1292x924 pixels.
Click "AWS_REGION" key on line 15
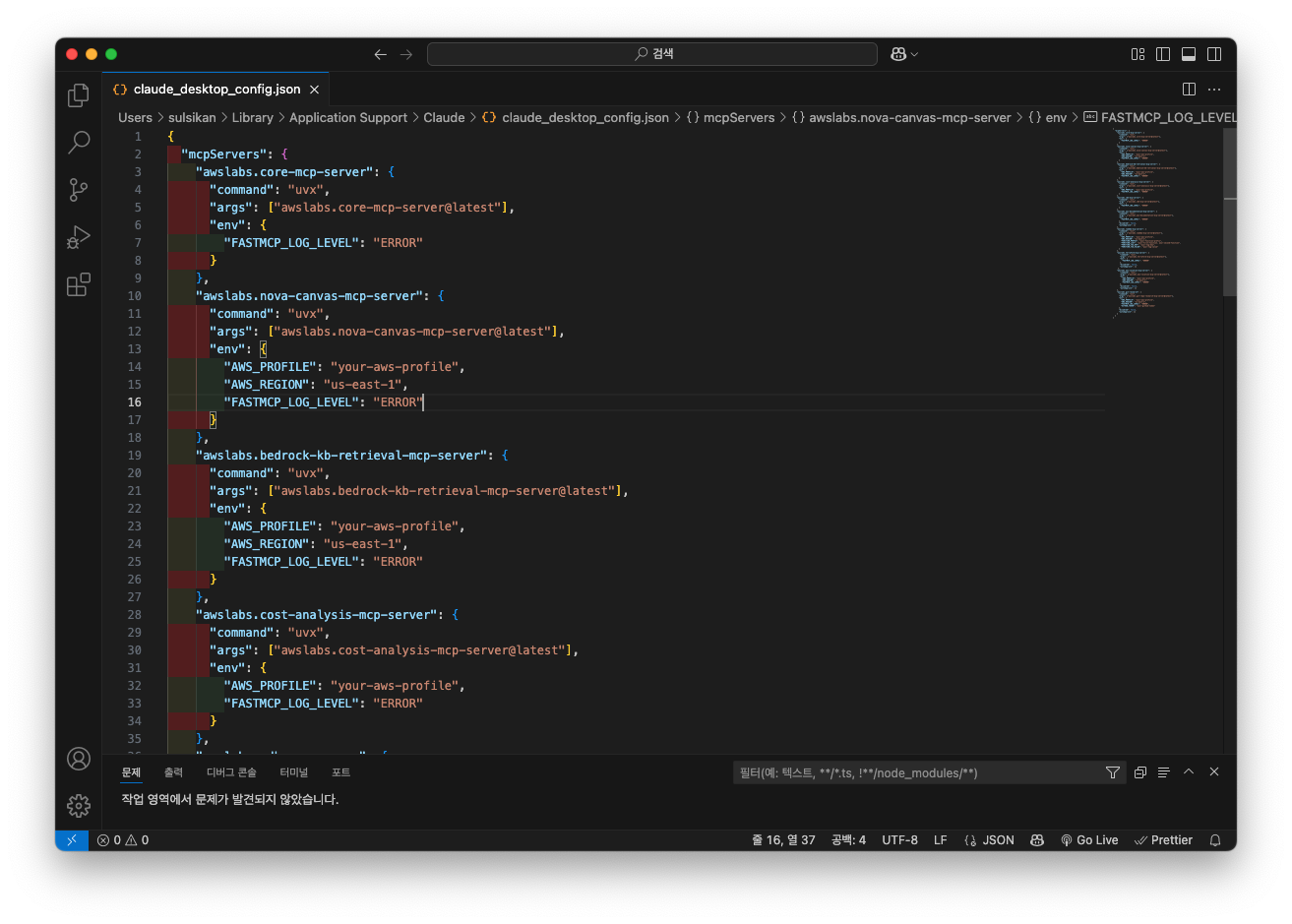tap(267, 385)
